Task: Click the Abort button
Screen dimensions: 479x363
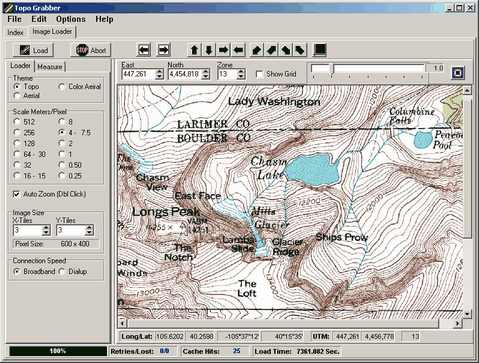Action: 91,50
